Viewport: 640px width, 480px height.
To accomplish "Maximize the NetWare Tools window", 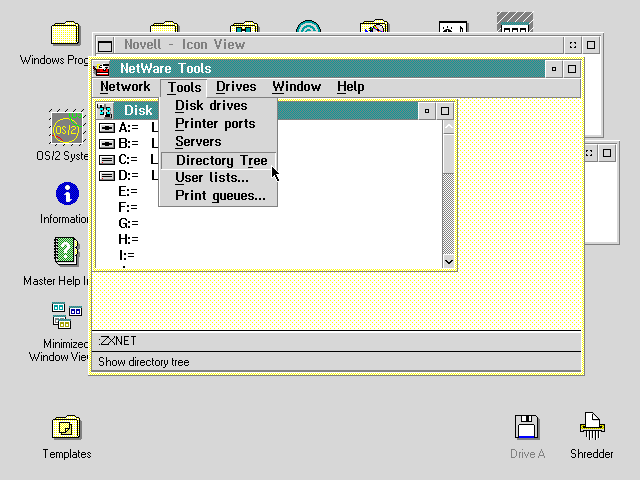I will click(x=572, y=69).
